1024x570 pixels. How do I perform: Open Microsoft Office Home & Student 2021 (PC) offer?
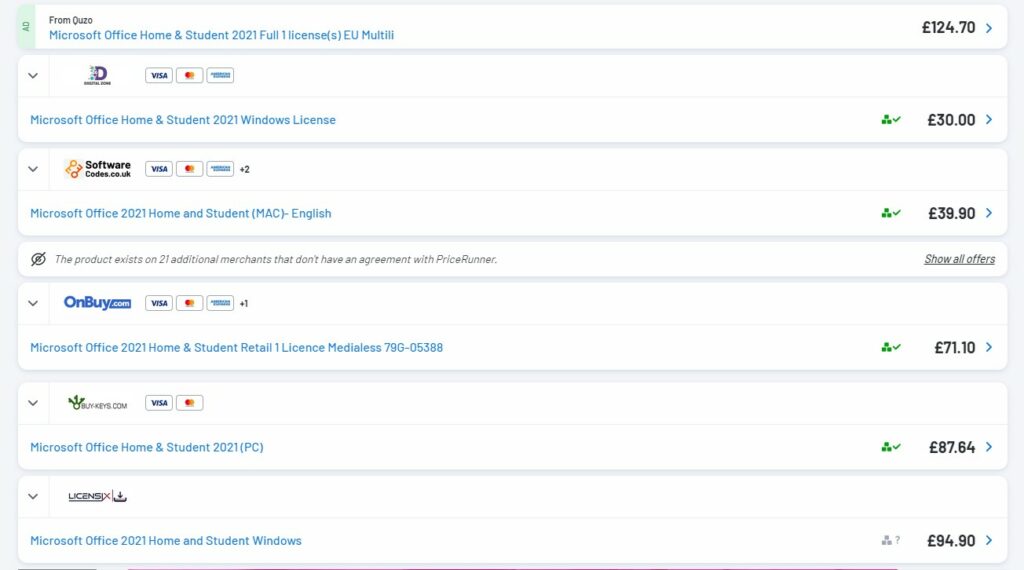147,448
